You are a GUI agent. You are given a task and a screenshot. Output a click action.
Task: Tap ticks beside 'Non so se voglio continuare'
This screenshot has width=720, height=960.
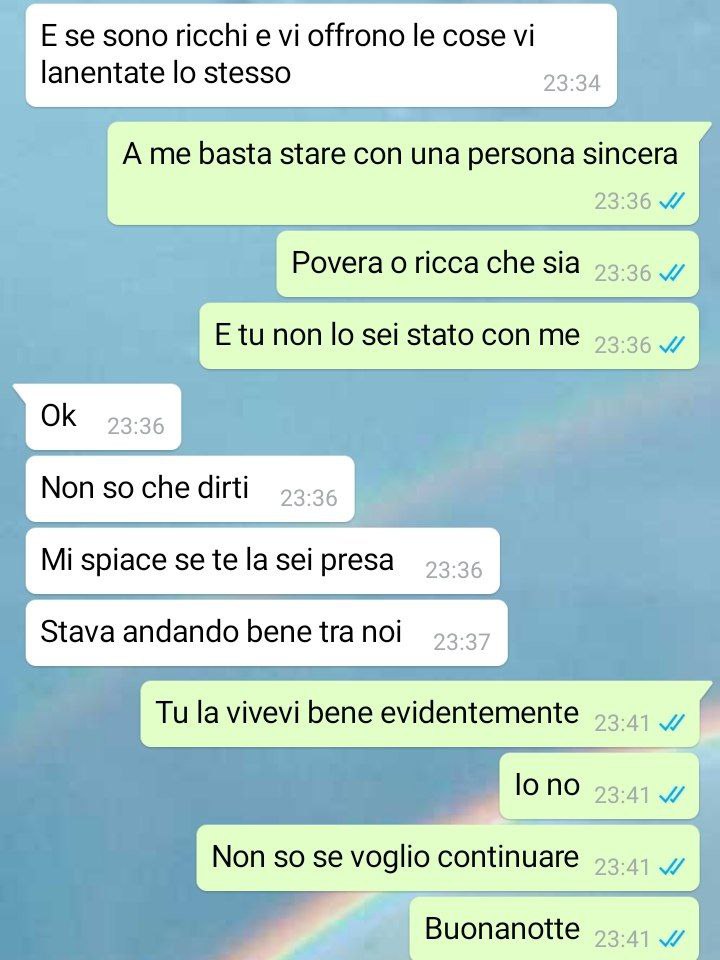pyautogui.click(x=672, y=867)
